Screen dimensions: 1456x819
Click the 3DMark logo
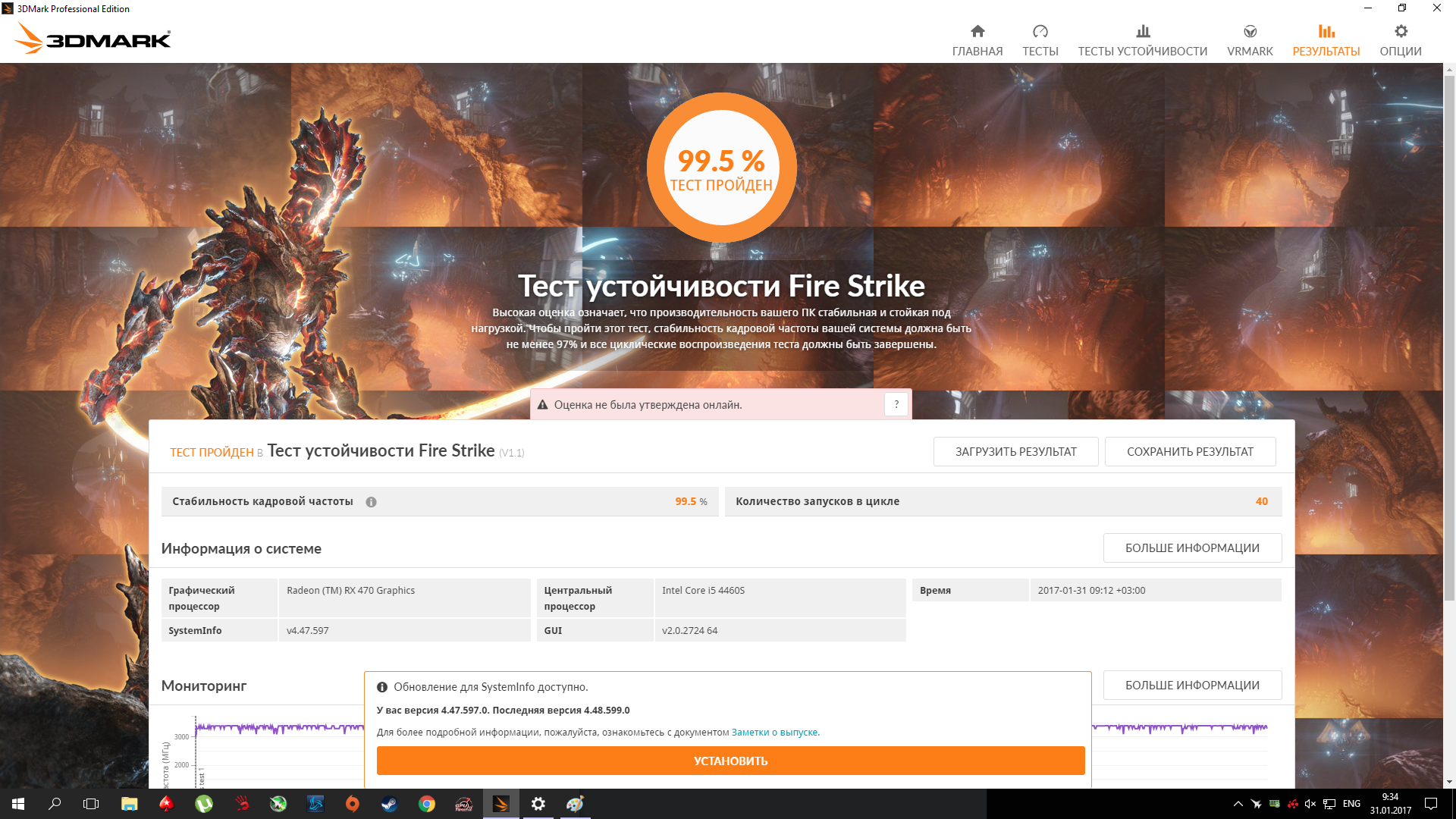click(93, 38)
